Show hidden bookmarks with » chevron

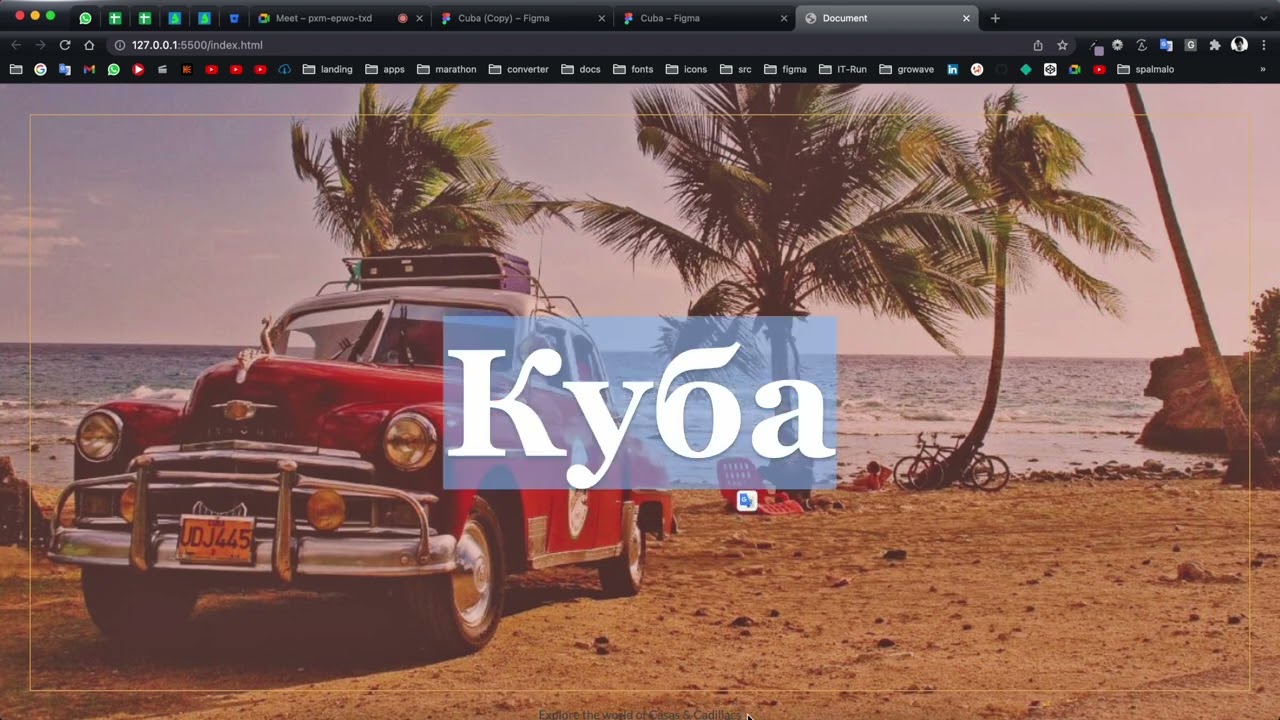[x=1262, y=69]
